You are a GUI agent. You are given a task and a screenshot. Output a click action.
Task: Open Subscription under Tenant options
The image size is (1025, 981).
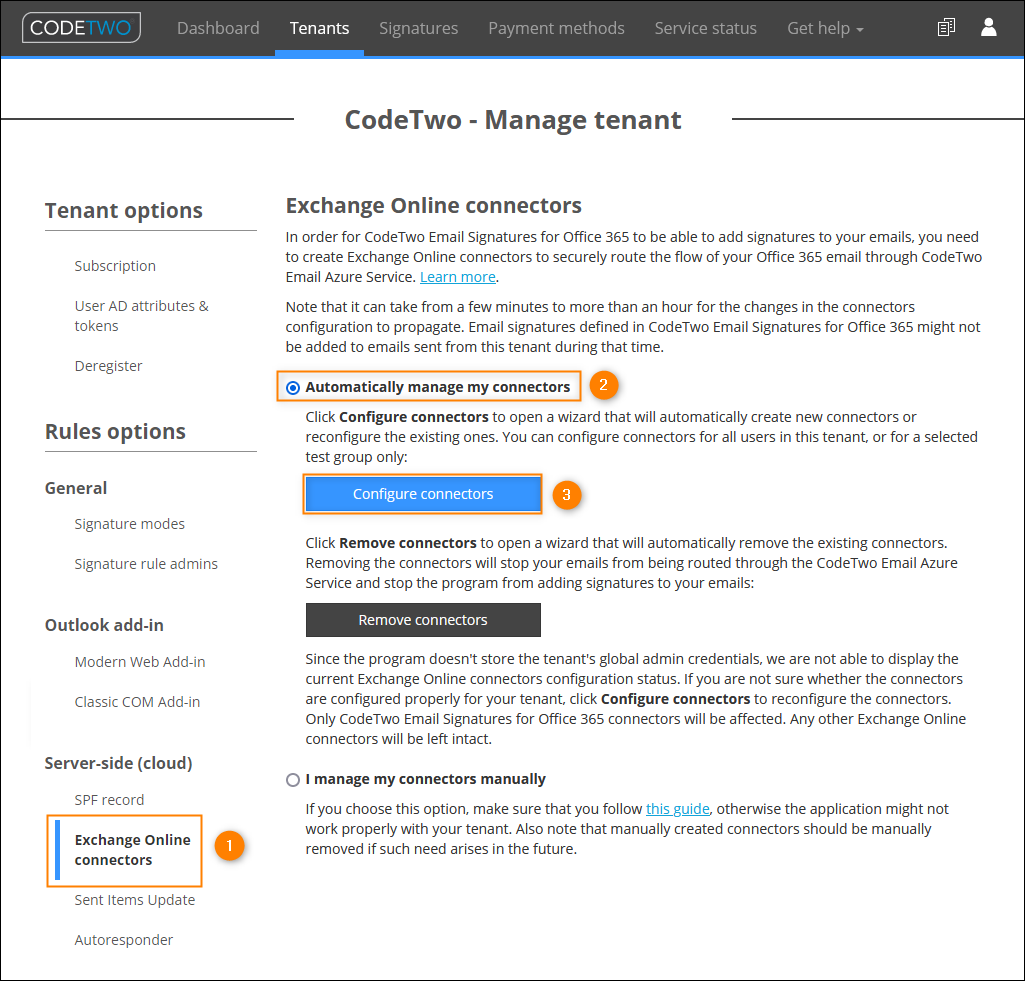[x=115, y=266]
